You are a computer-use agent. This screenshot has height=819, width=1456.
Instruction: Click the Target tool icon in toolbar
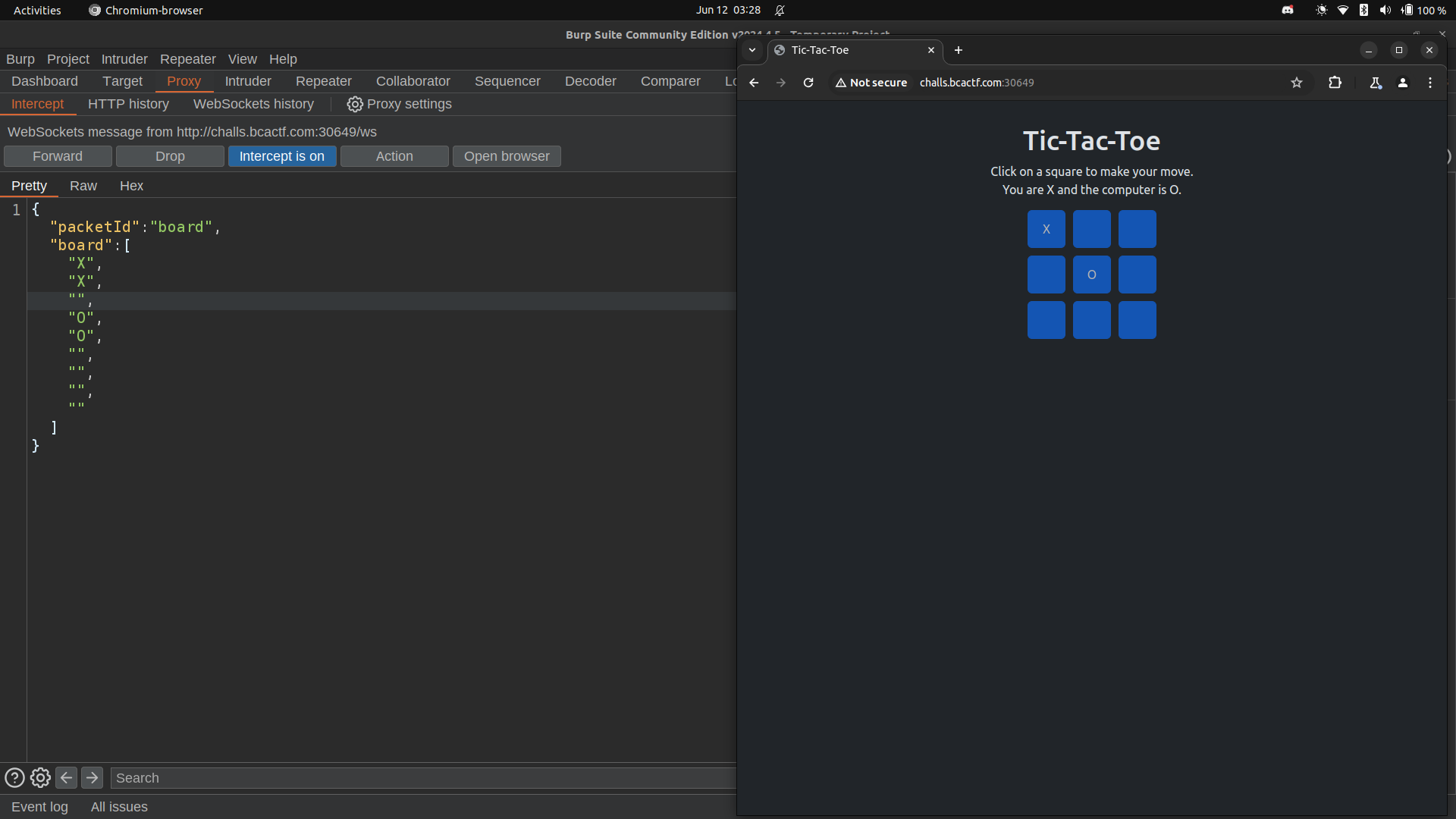[123, 80]
